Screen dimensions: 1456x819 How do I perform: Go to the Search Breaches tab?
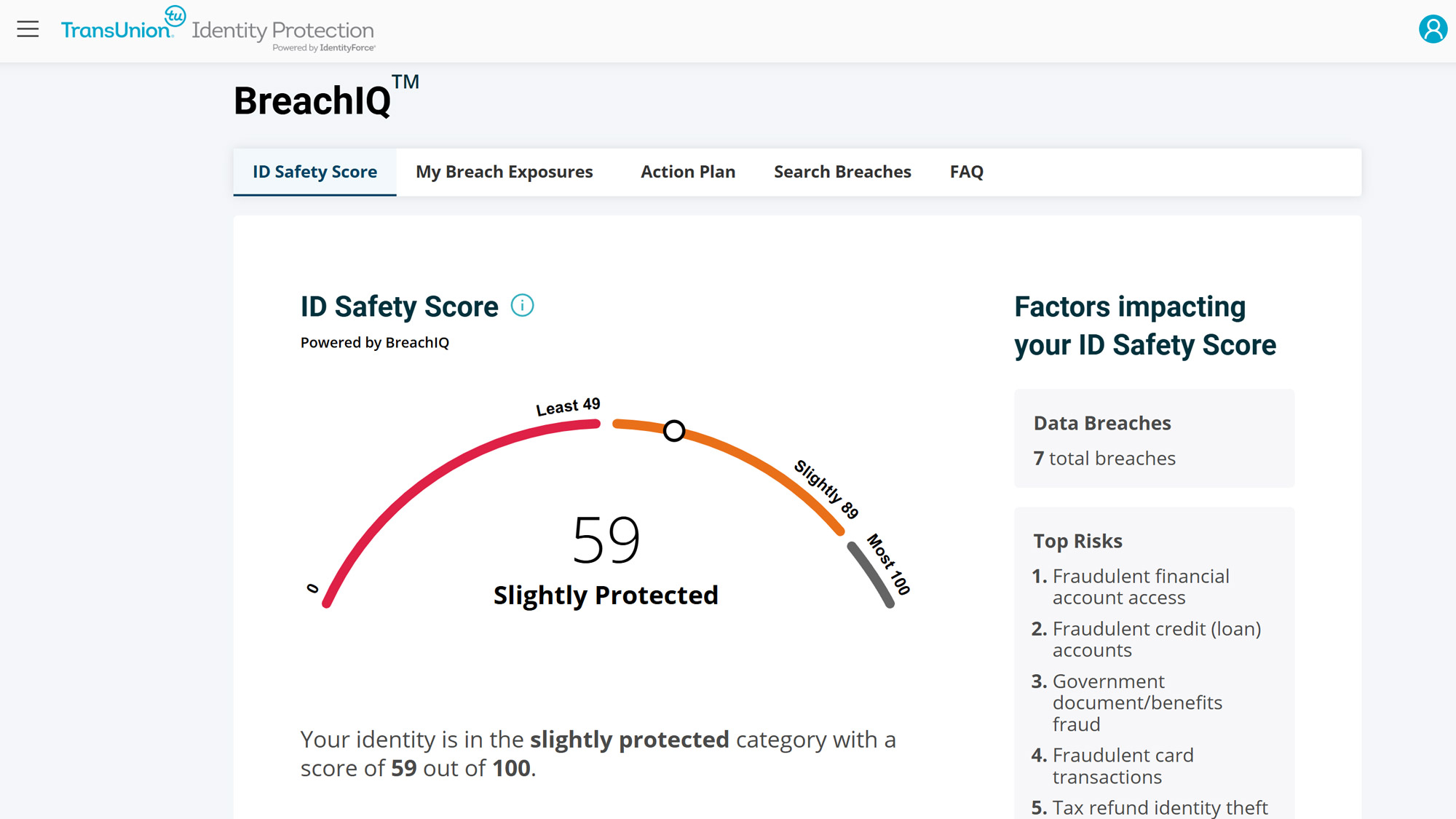pyautogui.click(x=842, y=172)
